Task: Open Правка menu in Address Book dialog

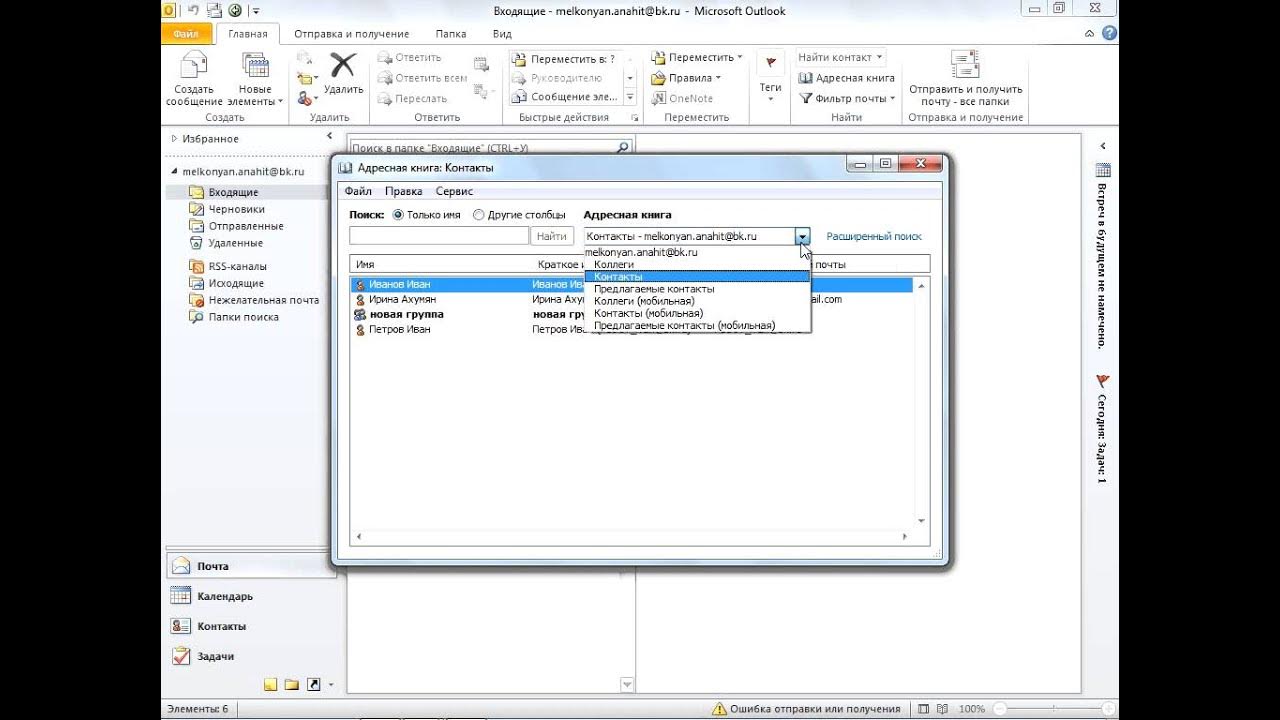Action: point(404,191)
